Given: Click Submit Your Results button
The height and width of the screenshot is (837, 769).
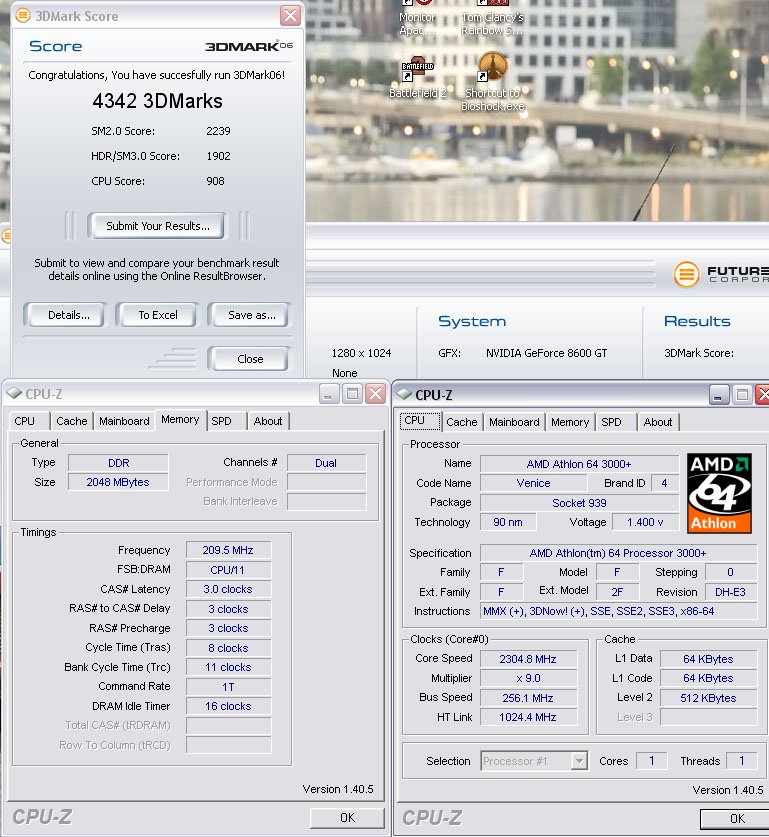Looking at the screenshot, I should [x=157, y=226].
